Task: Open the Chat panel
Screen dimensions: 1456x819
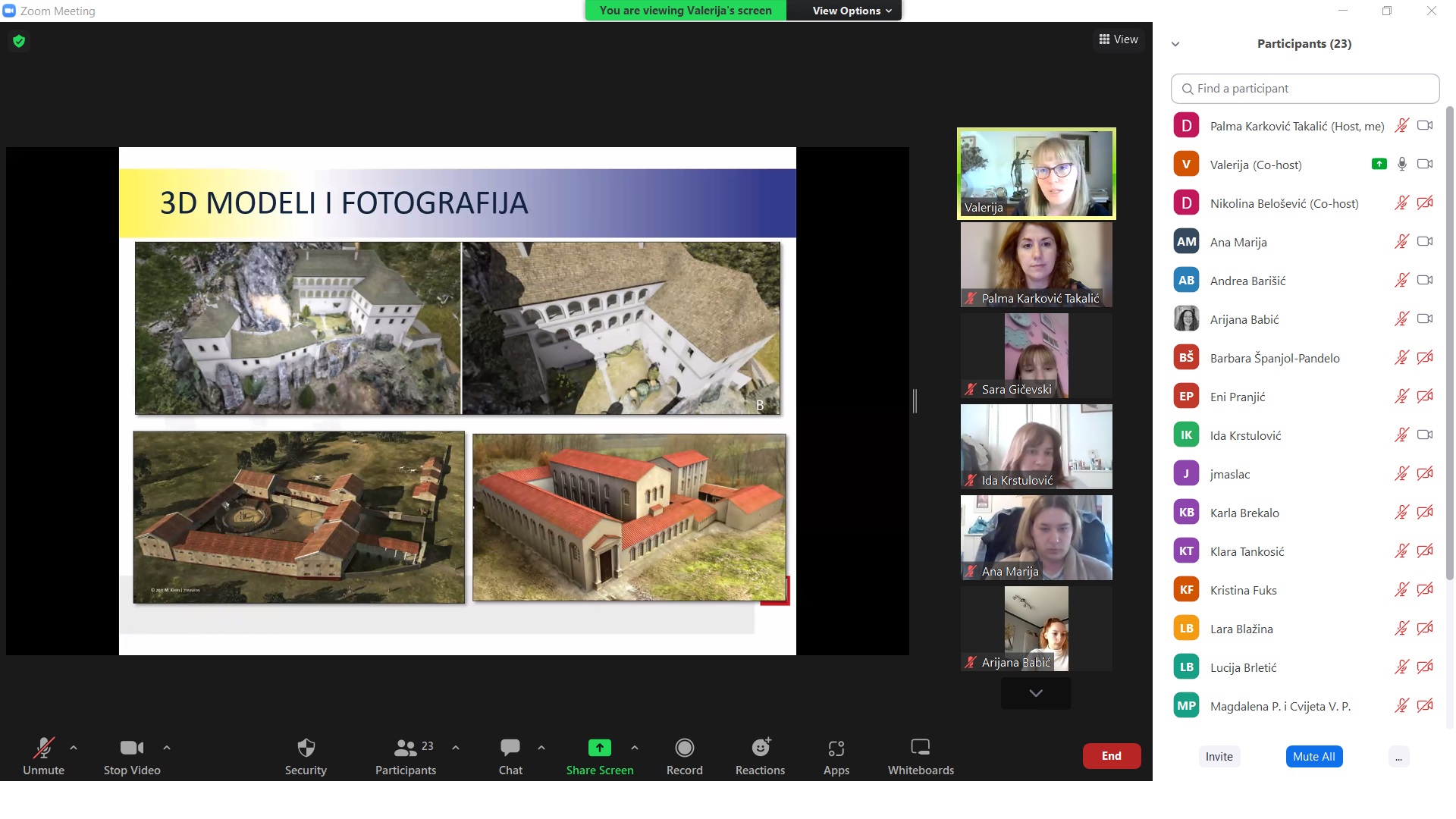Action: 510,756
